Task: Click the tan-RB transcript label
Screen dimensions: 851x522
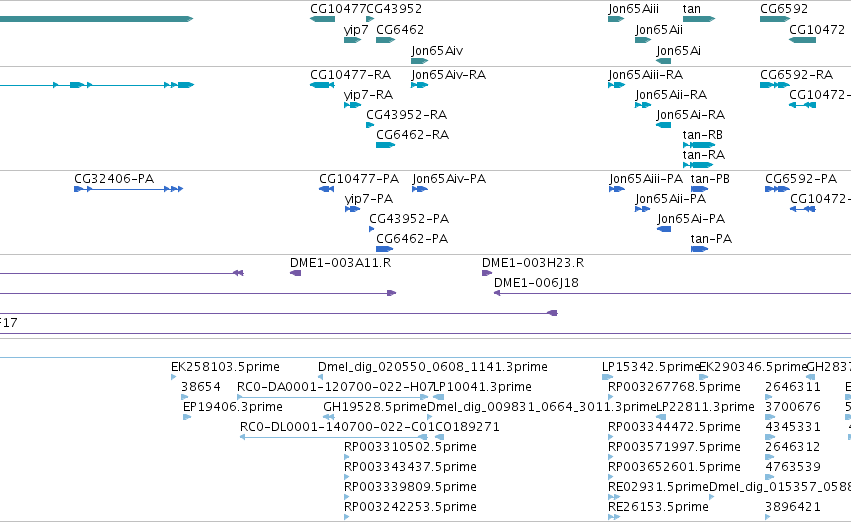Action: (703, 135)
